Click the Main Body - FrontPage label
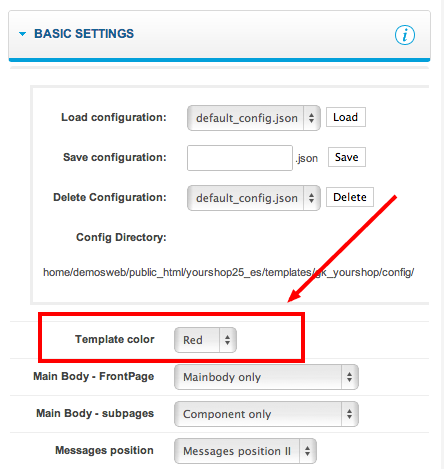 [94, 376]
